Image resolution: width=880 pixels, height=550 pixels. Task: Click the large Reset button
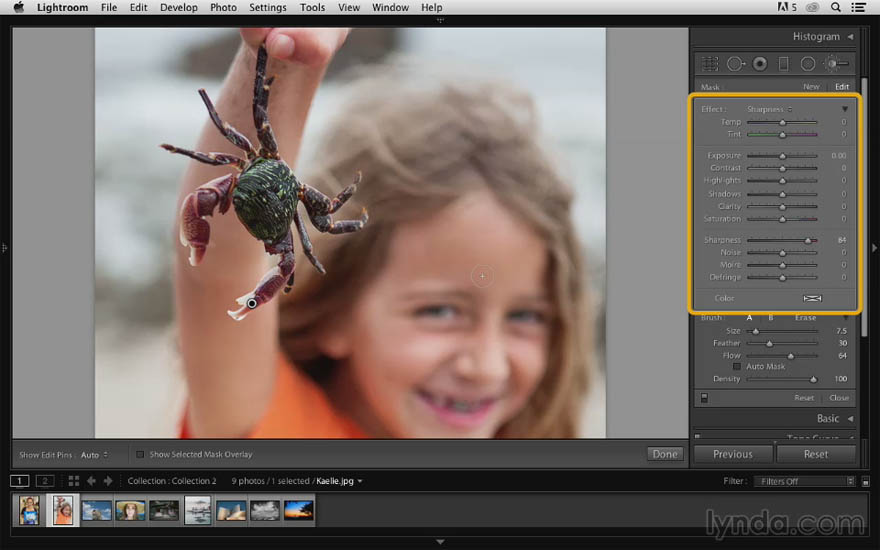point(816,454)
